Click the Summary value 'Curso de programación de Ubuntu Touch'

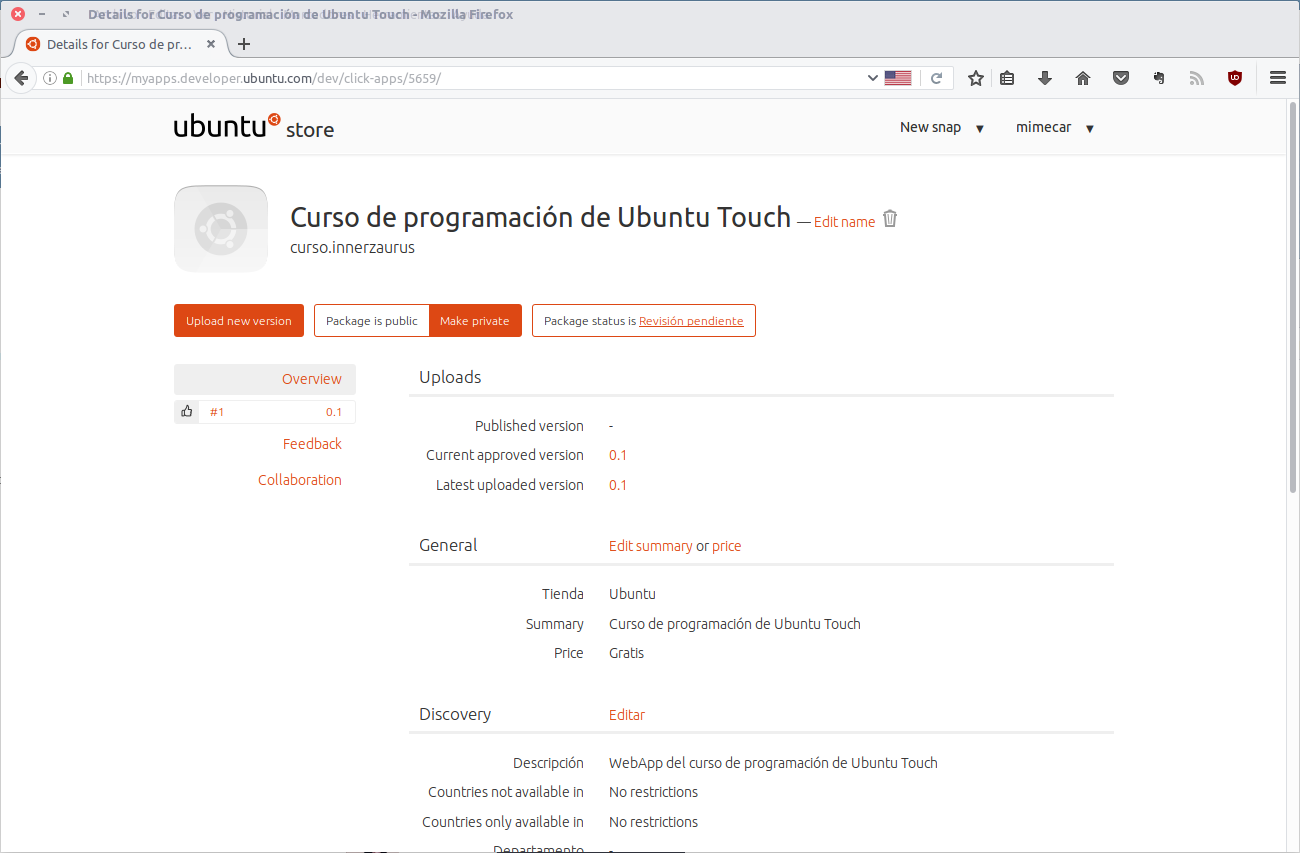(x=735, y=624)
